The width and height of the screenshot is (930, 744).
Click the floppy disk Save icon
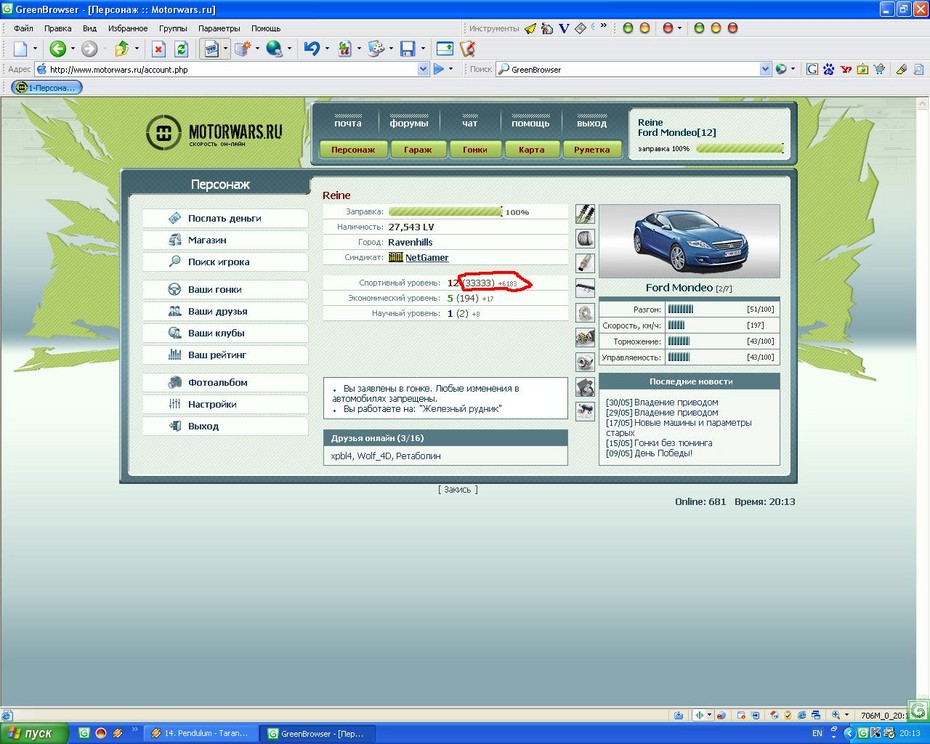click(407, 49)
